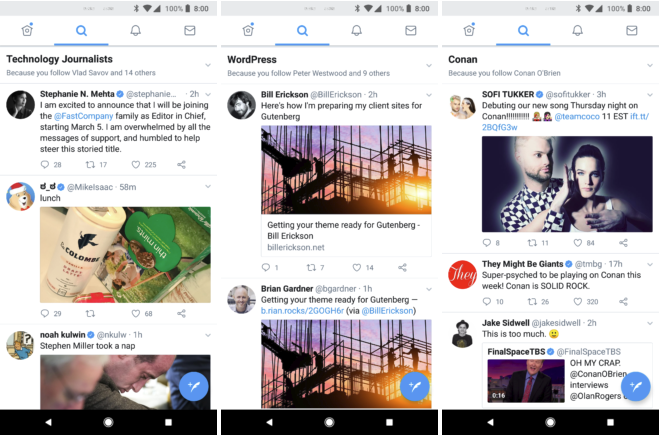Viewport: 659px width, 435px height.
Task: Reply to SOFI TUKKER tweet
Action: pyautogui.click(x=487, y=243)
